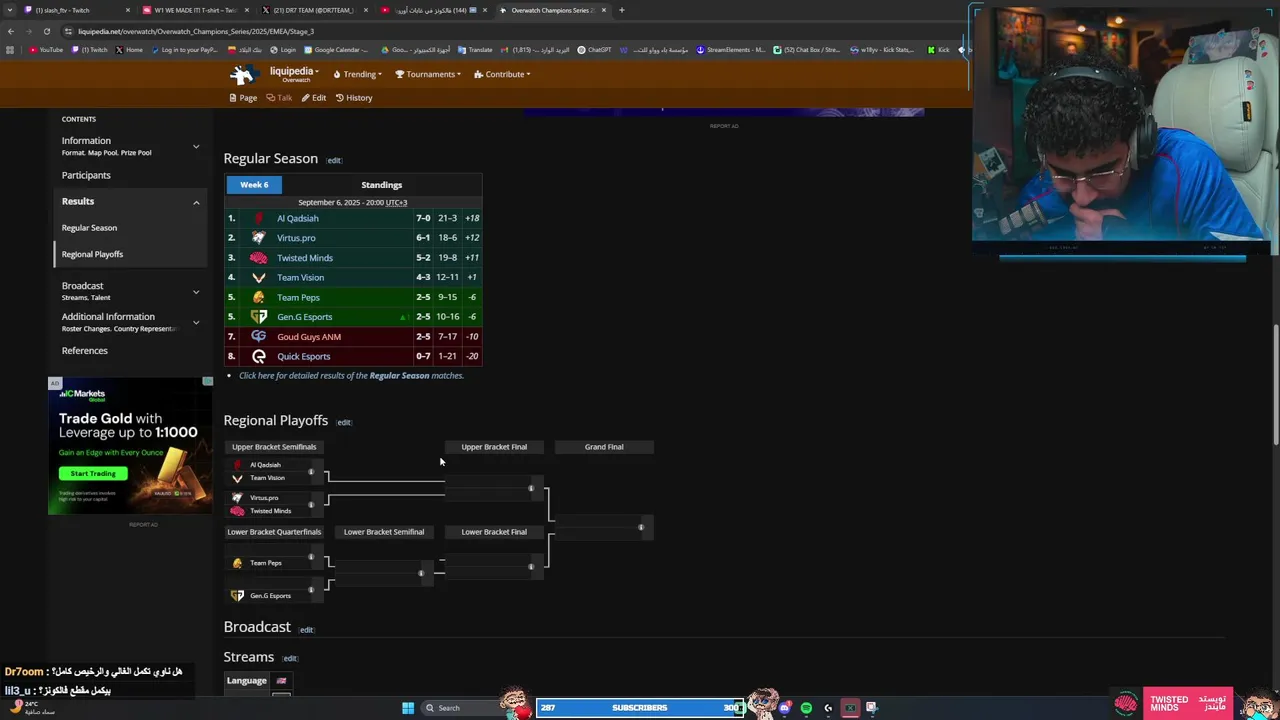Click Team Peps logo in standings
The height and width of the screenshot is (720, 1280).
(259, 297)
